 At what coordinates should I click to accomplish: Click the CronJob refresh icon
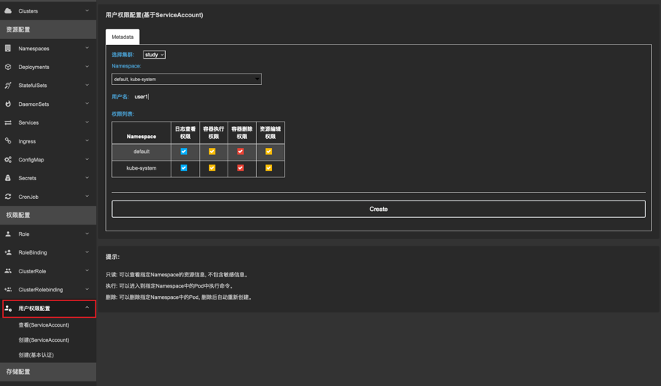click(8, 196)
